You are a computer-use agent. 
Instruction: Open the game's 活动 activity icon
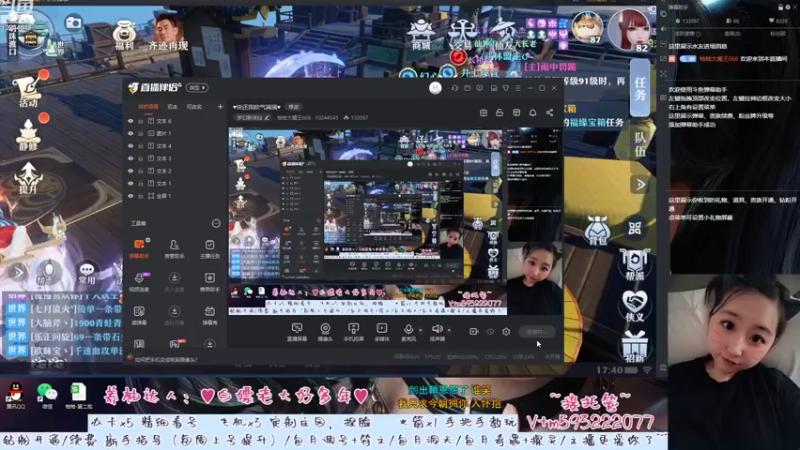[x=28, y=92]
